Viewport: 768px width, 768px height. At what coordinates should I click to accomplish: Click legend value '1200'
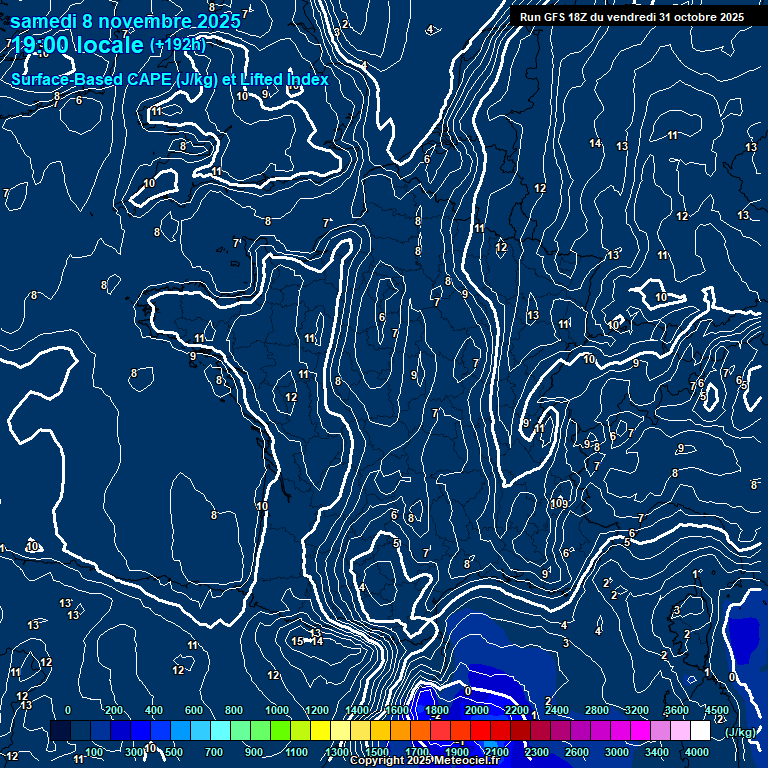coord(317,710)
